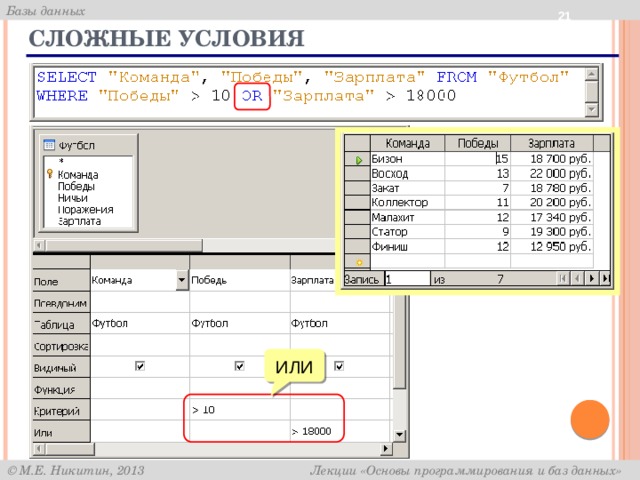Click the Финиш cell in results
This screenshot has height=480, width=640.
[x=407, y=247]
